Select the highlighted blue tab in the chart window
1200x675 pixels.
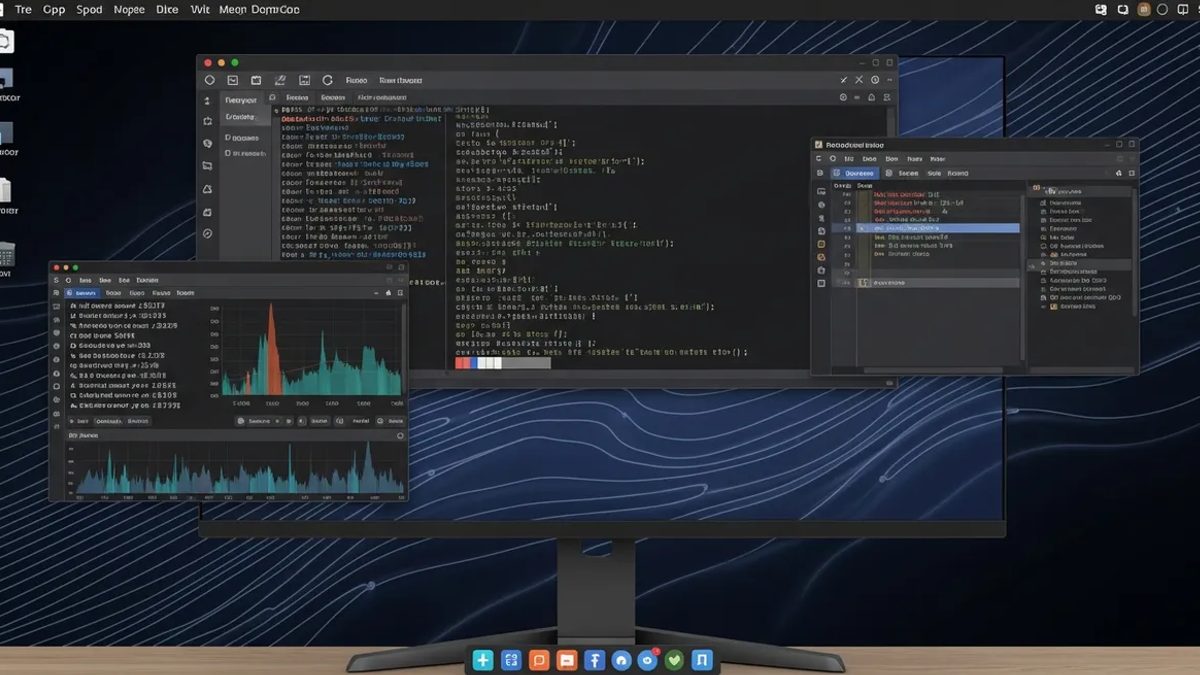[x=83, y=293]
